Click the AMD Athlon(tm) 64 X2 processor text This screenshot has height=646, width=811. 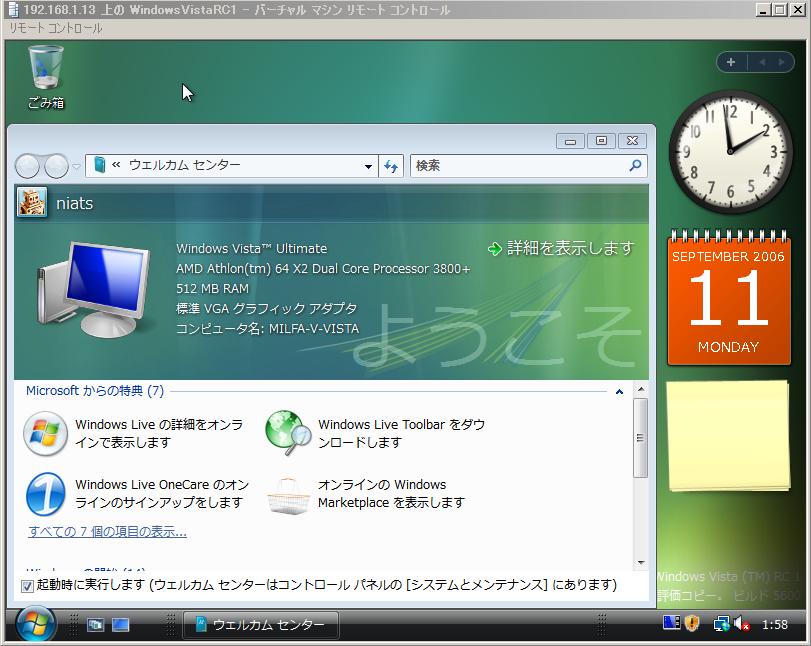(323, 268)
